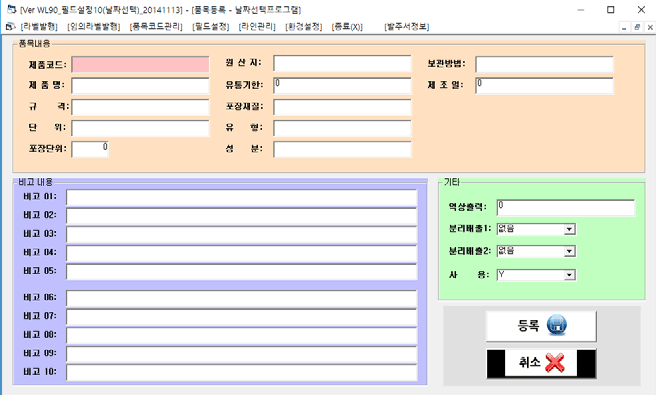Click into the 비고 07 field

coord(242,317)
